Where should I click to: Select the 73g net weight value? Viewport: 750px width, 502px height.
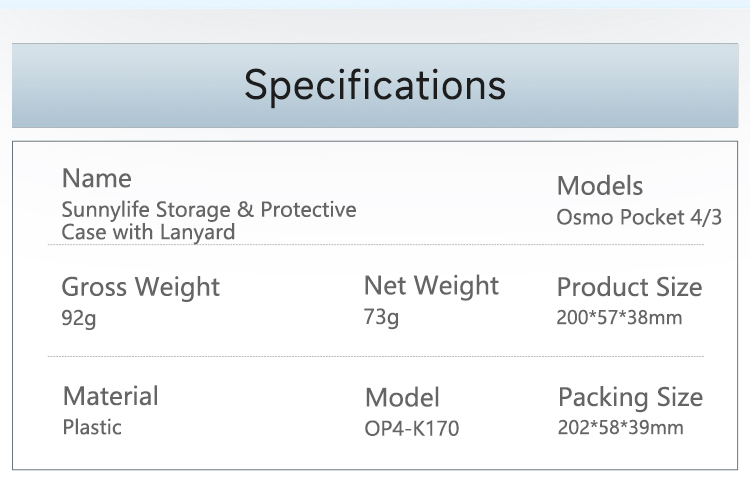[381, 318]
